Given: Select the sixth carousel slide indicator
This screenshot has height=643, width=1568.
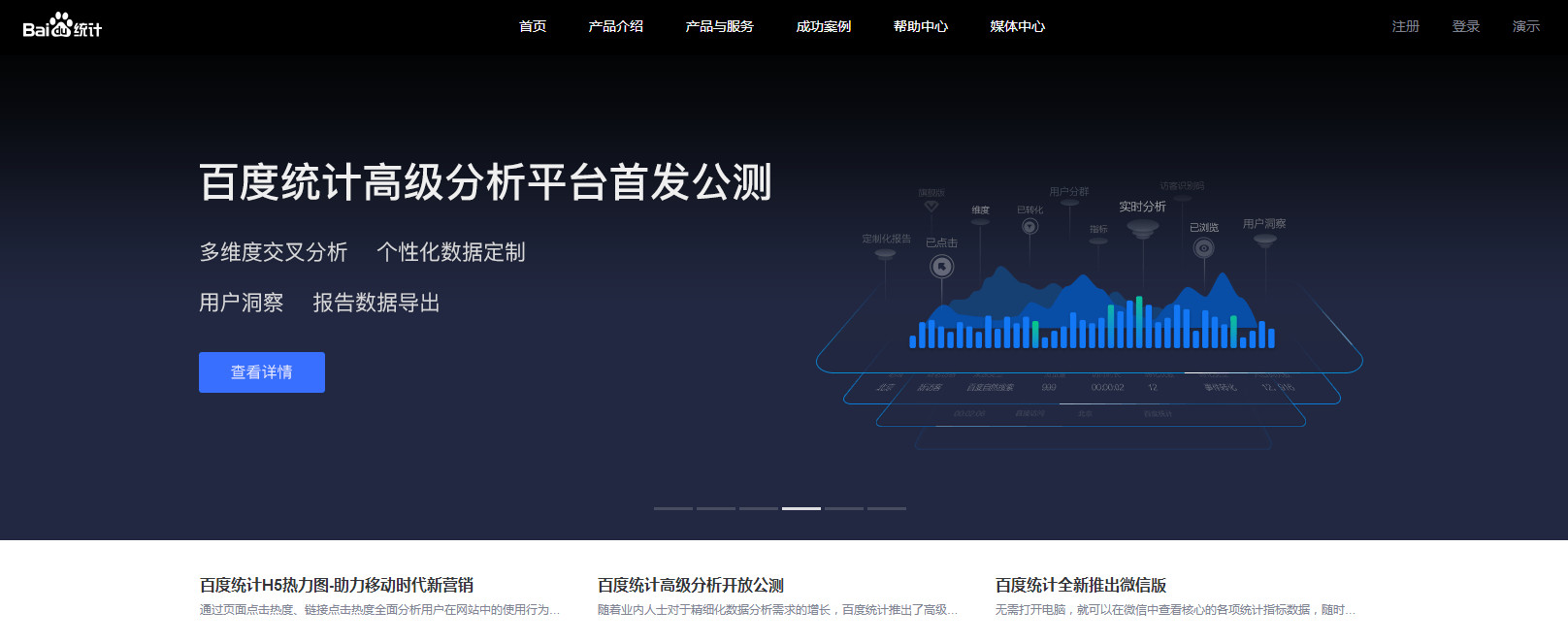Looking at the screenshot, I should click(887, 508).
